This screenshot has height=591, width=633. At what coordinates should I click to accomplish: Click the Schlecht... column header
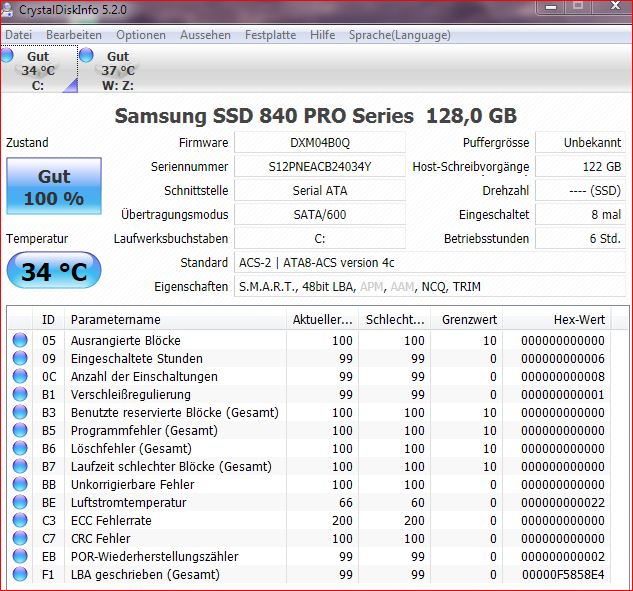pyautogui.click(x=395, y=320)
